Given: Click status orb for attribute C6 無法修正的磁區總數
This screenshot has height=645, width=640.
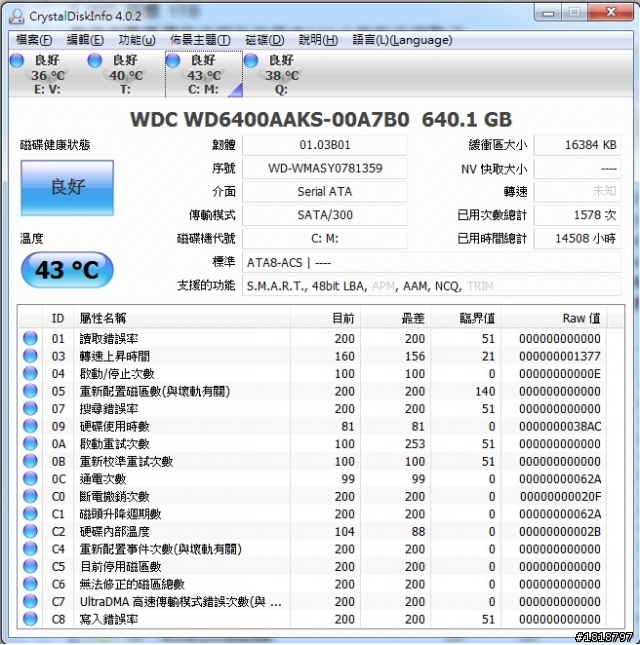Looking at the screenshot, I should (30, 584).
